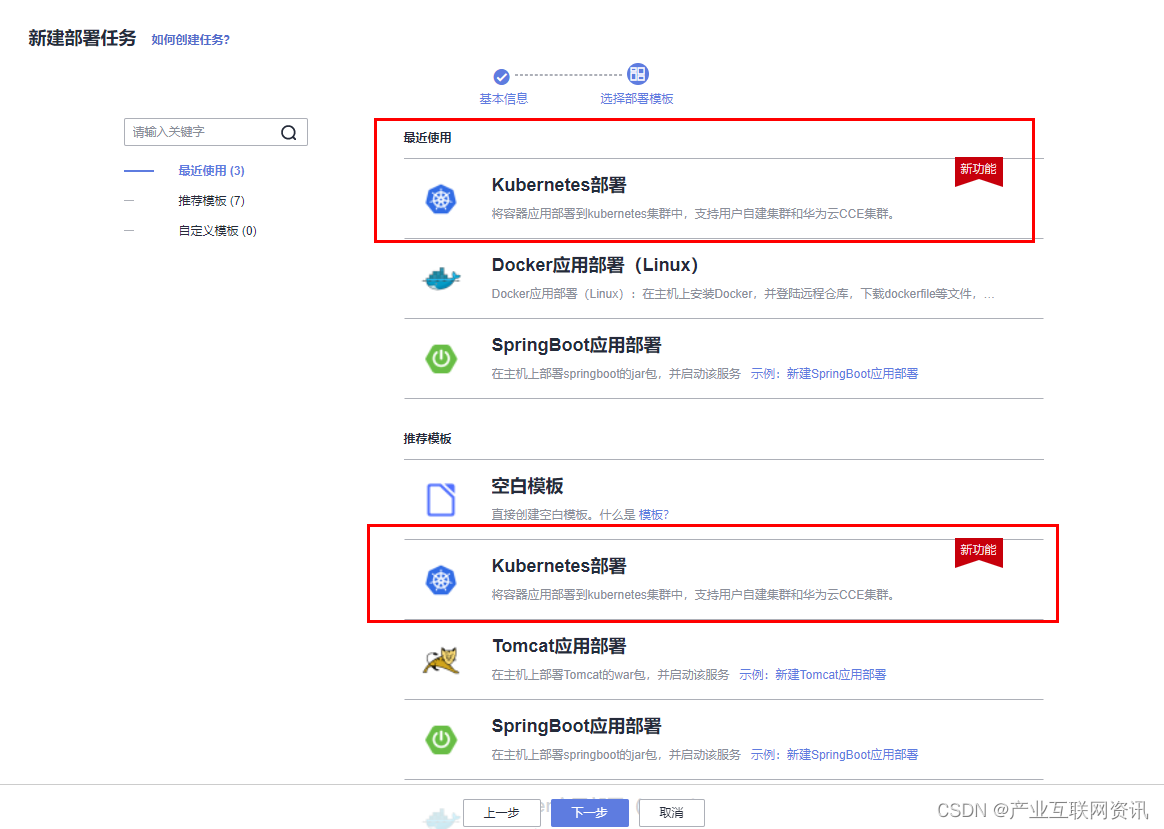This screenshot has width=1164, height=829.
Task: Click the Tomcat cat icon
Action: (441, 660)
